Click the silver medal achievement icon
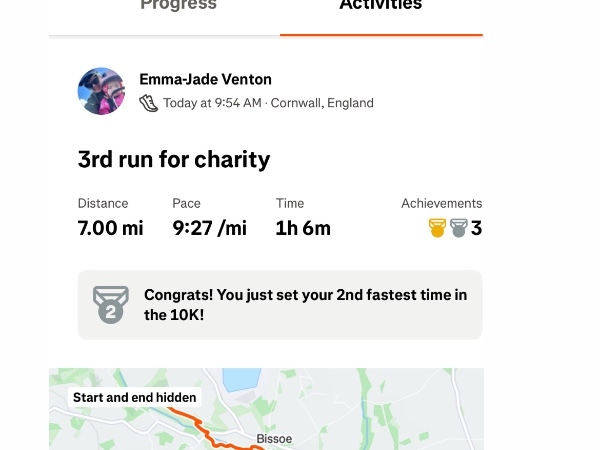 458,228
